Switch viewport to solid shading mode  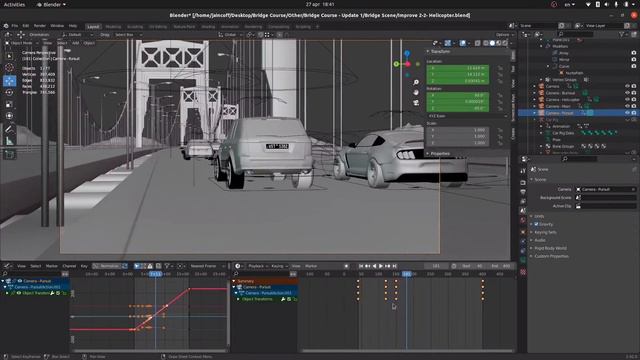point(492,43)
